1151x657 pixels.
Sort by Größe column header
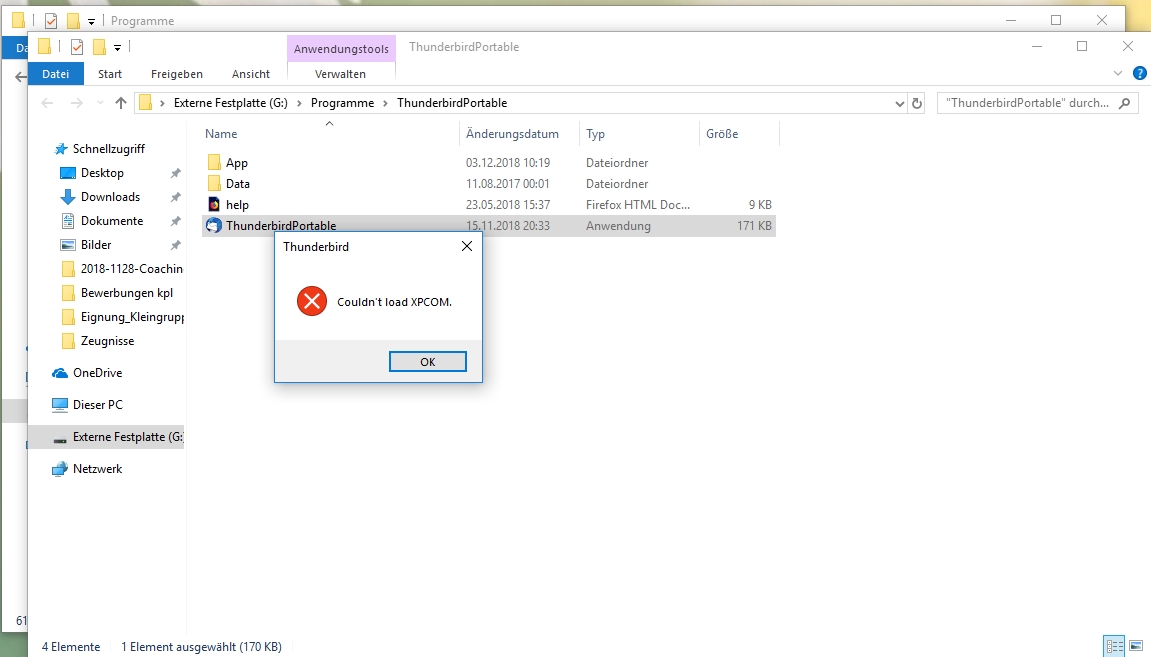pyautogui.click(x=722, y=134)
